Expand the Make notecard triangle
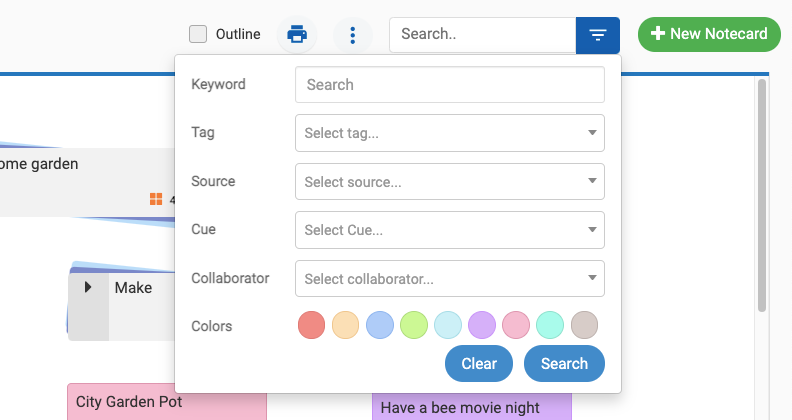 88,287
